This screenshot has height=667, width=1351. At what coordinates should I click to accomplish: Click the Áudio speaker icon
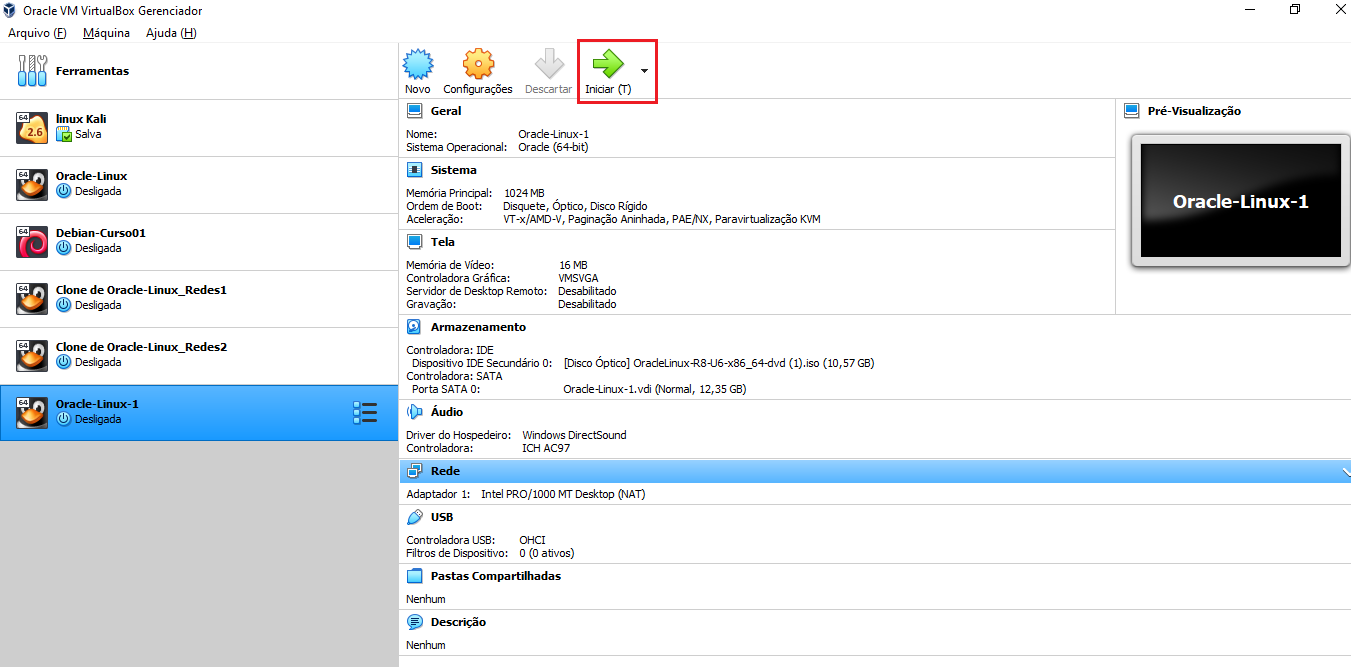point(415,412)
